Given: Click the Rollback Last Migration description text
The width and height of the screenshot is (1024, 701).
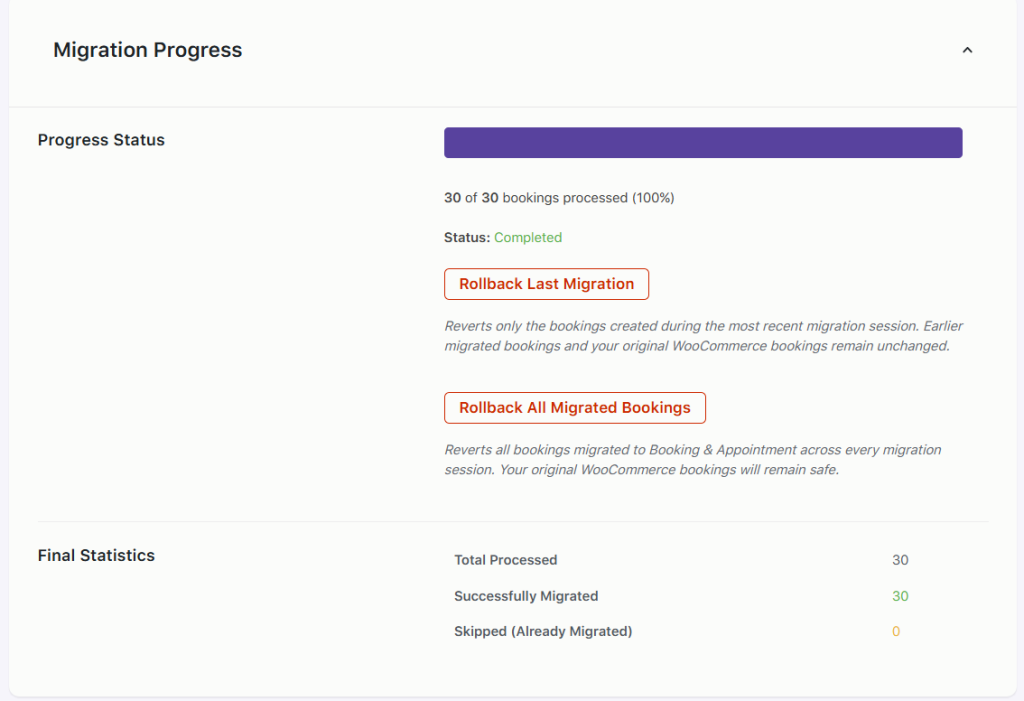Looking at the screenshot, I should (x=703, y=336).
